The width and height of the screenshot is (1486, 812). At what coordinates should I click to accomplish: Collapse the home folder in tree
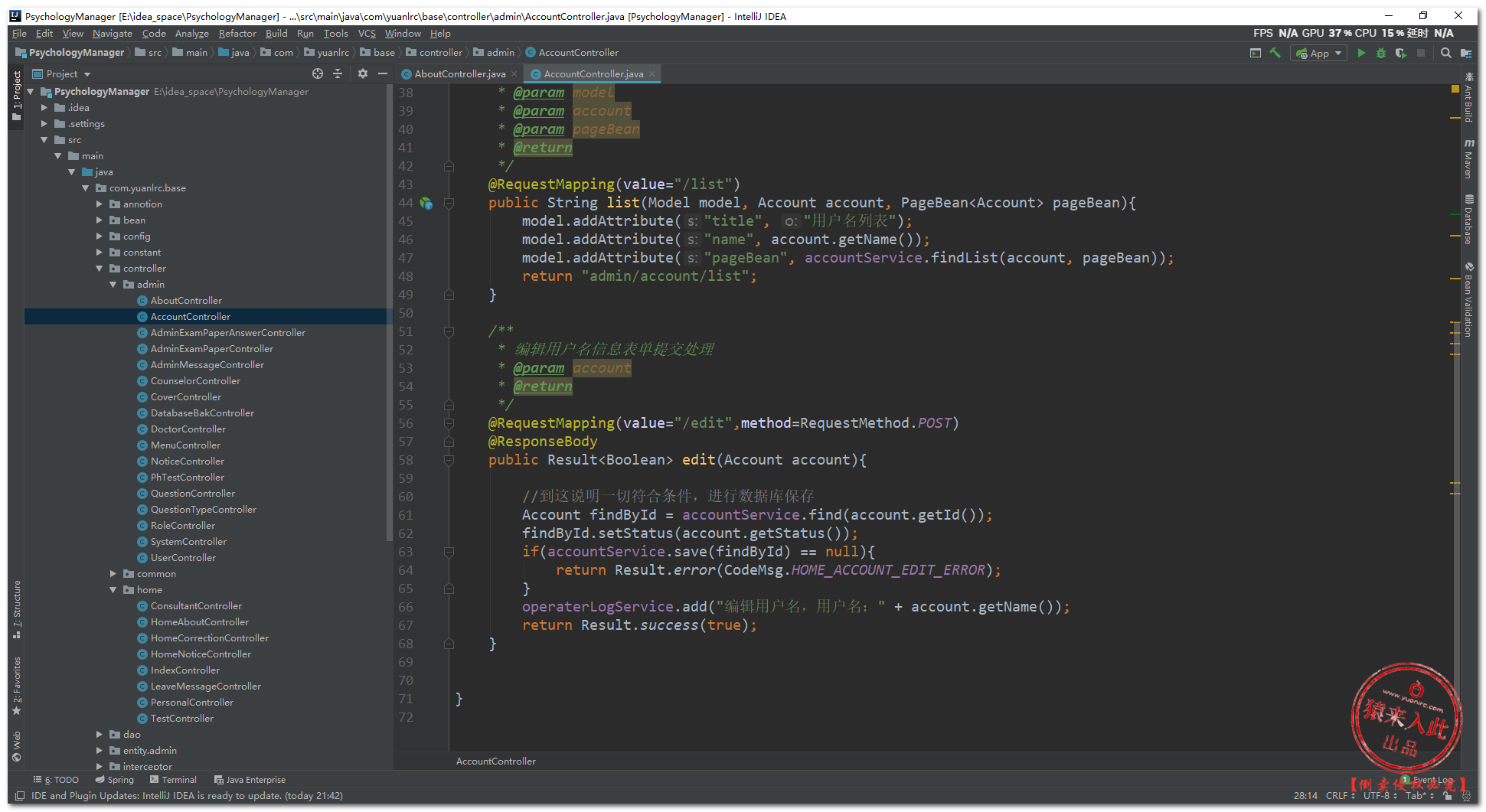pyautogui.click(x=113, y=590)
